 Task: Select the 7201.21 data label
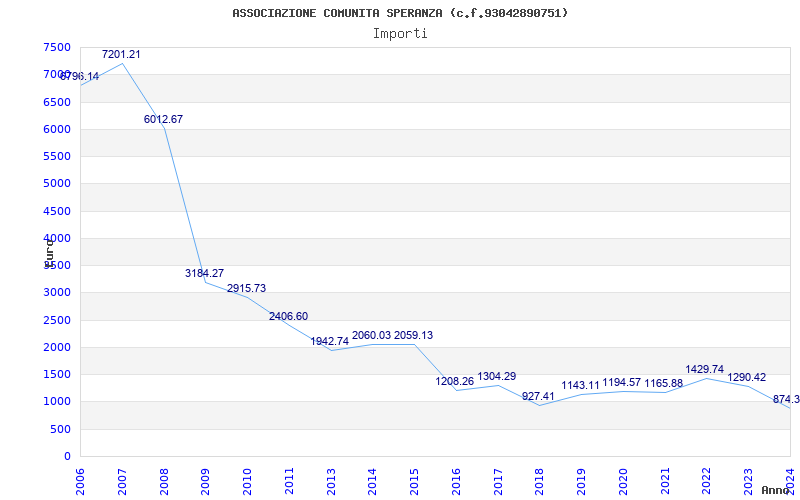(x=121, y=55)
